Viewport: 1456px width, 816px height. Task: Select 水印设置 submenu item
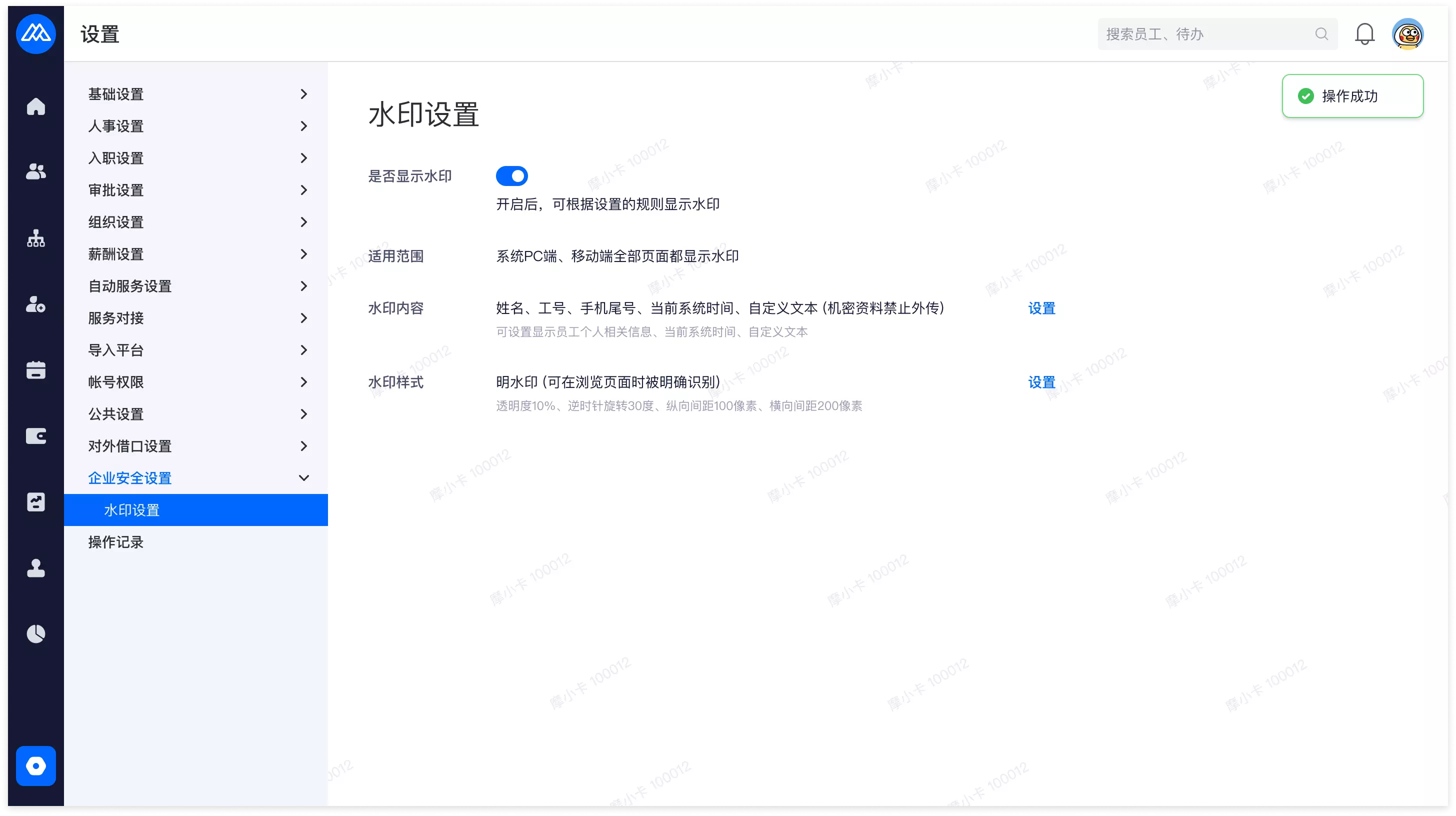click(x=195, y=509)
